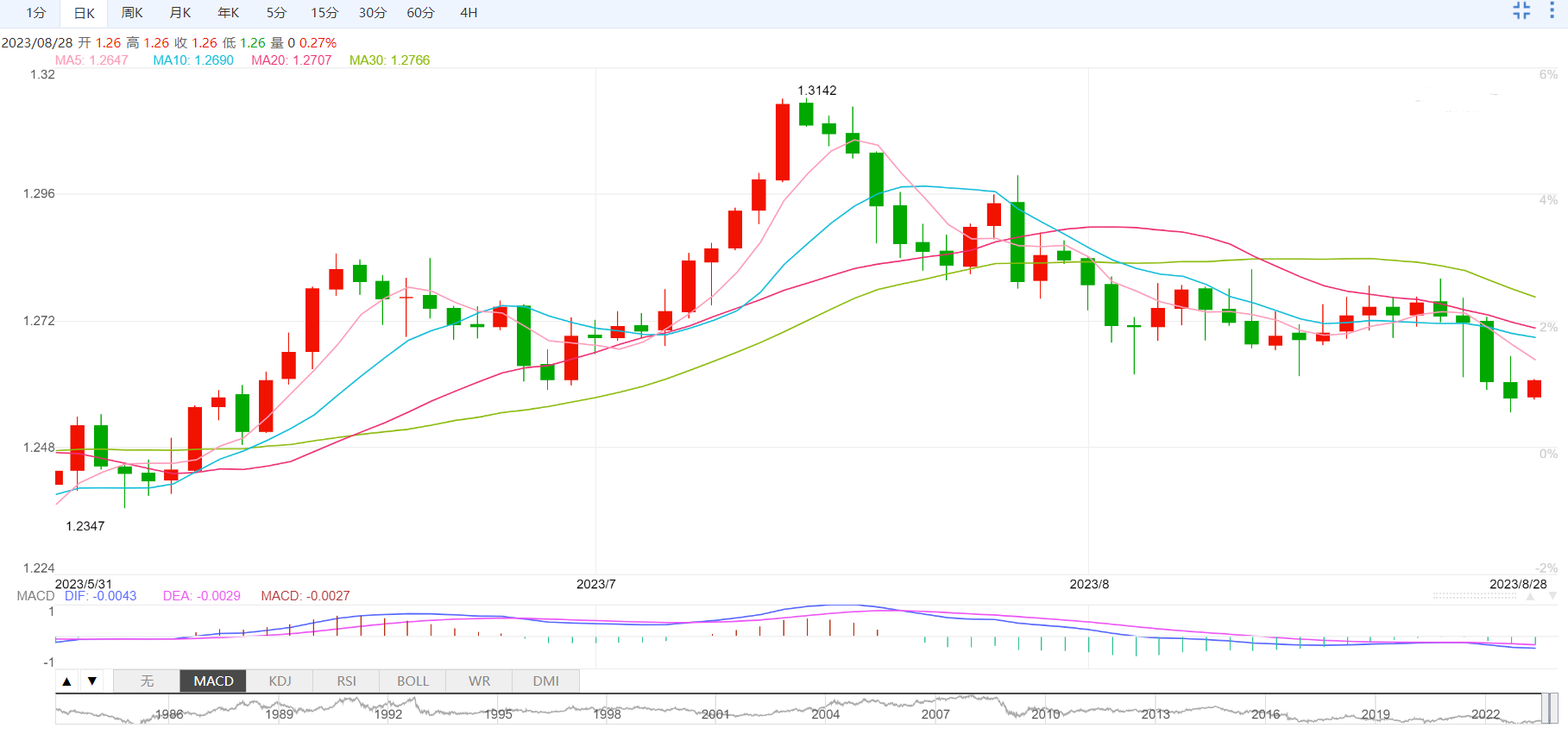
Task: Grab the dotted drag handle above MACD panel
Action: coord(1475,596)
